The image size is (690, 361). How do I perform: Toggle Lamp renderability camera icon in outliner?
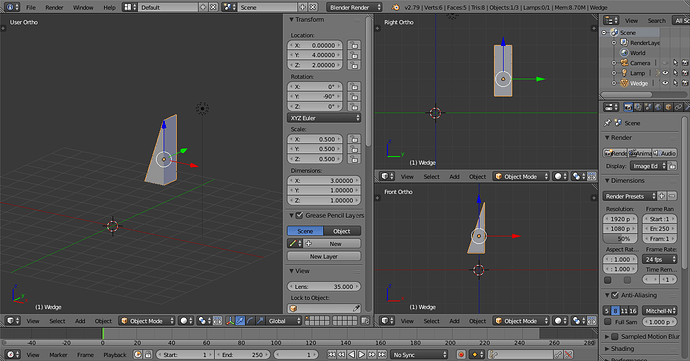[685, 73]
